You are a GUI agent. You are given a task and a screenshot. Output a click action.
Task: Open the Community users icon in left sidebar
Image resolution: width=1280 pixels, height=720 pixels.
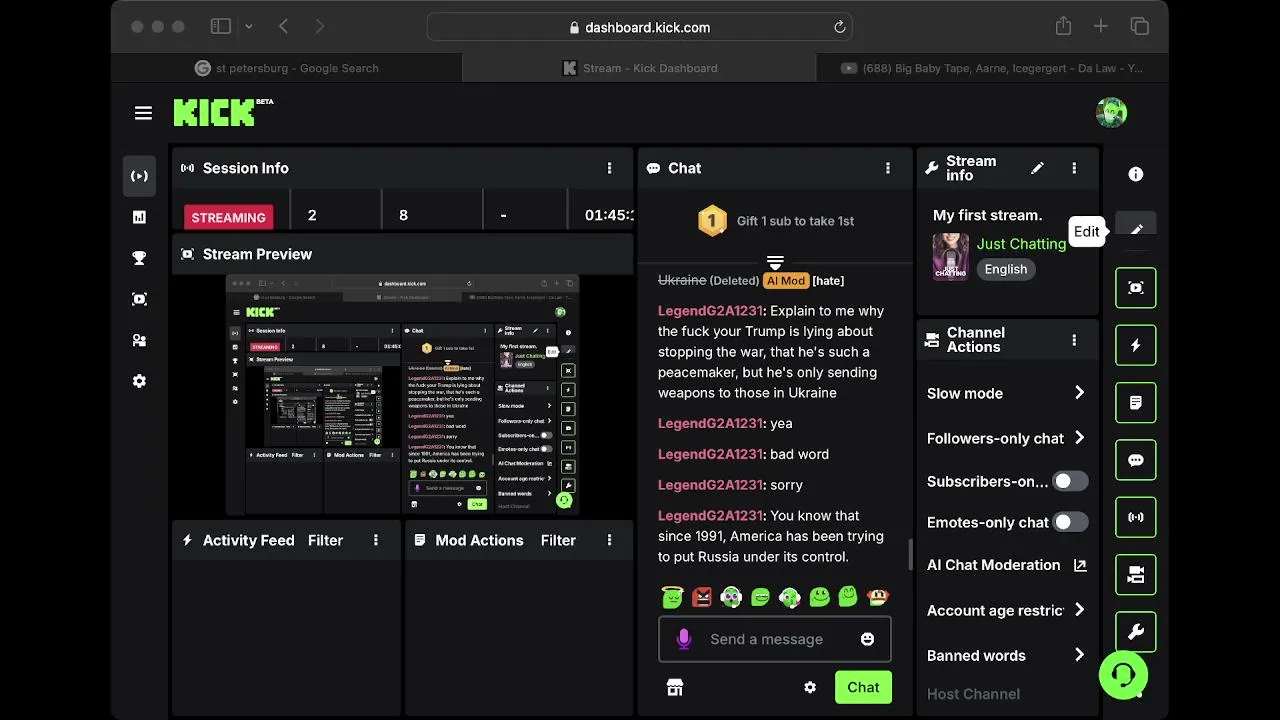pos(139,340)
